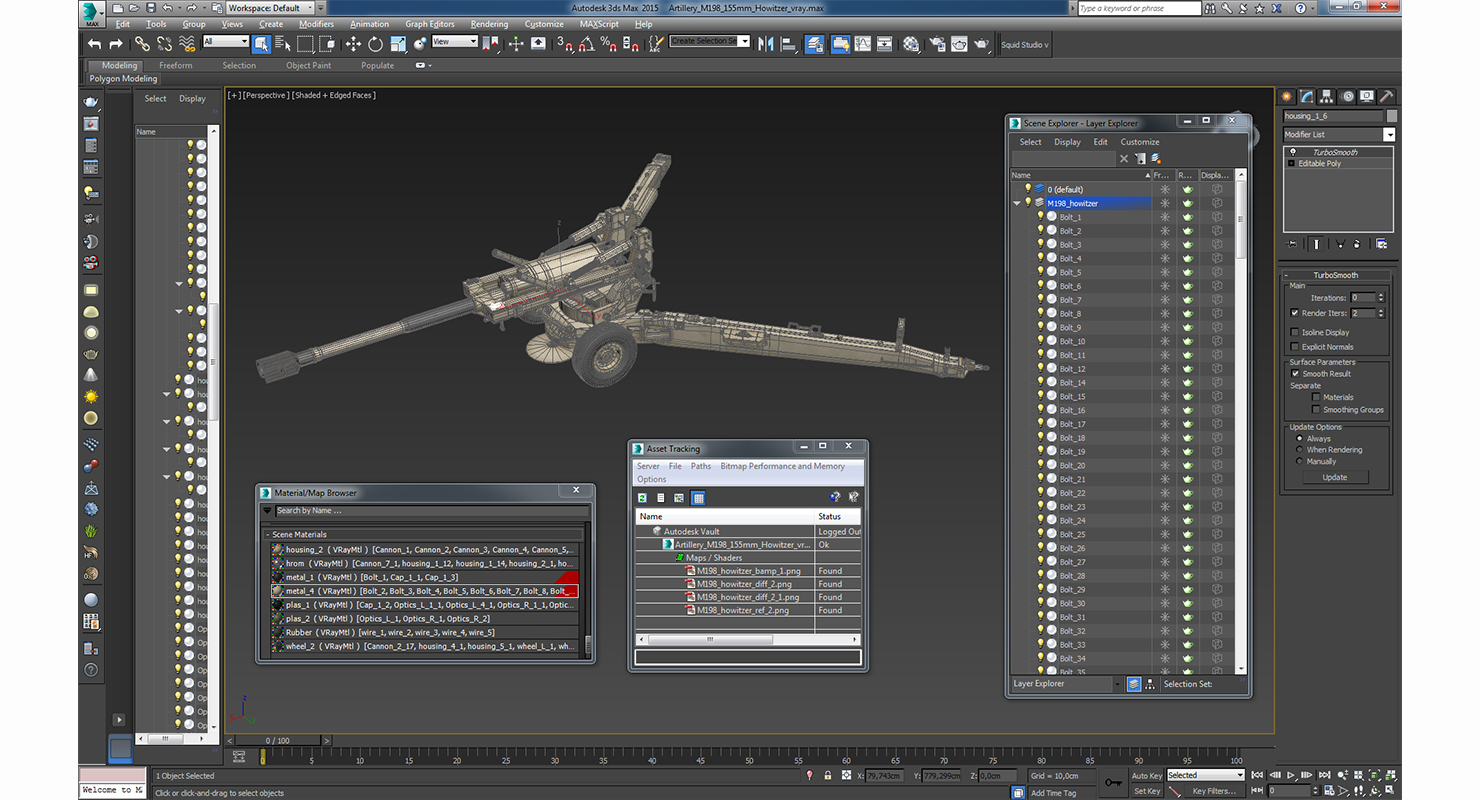The width and height of the screenshot is (1480, 800).
Task: Toggle Smooth Result checkbox
Action: [1295, 374]
